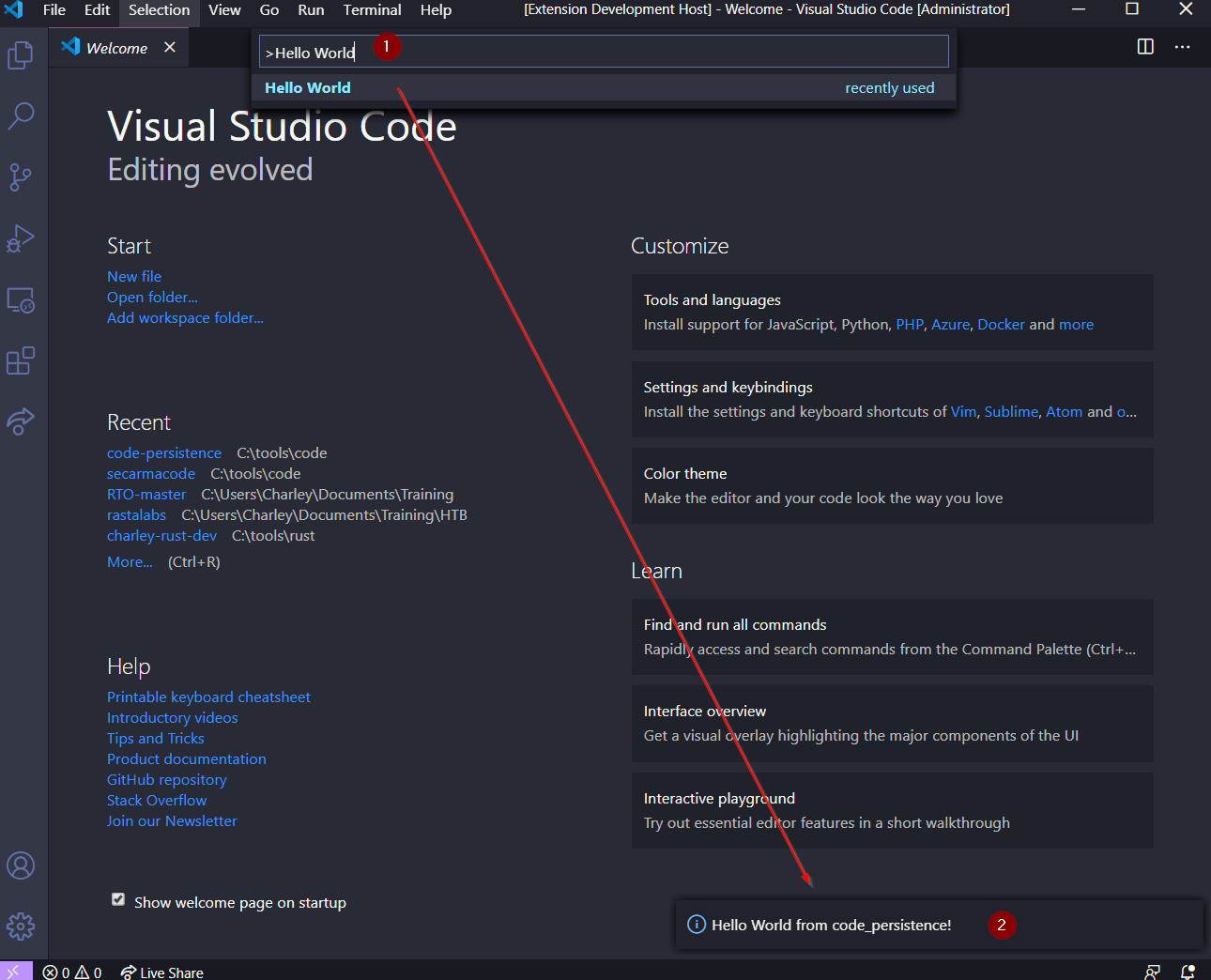Open the Source Control view icon

coord(21,176)
